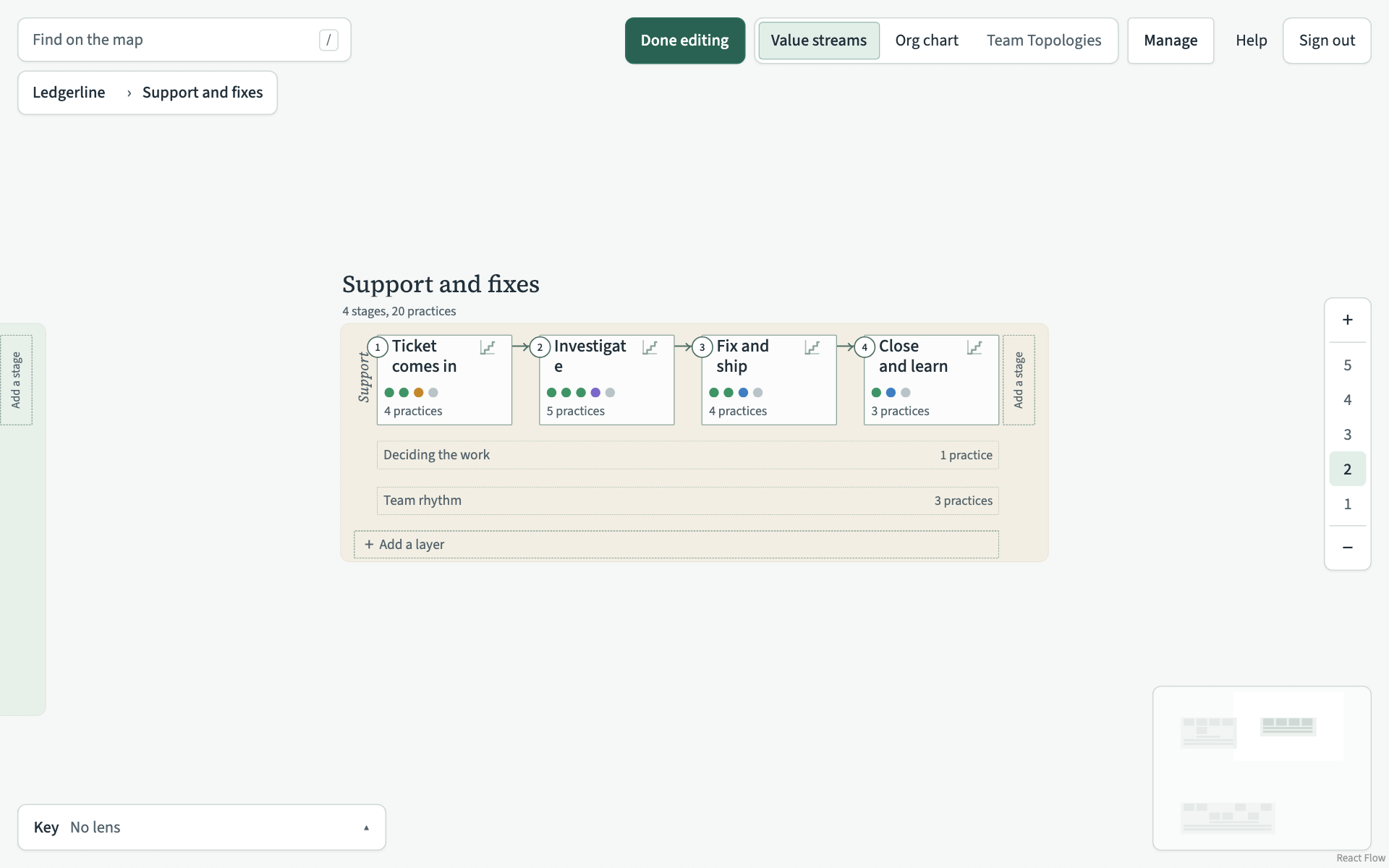Click the minus zoom-out icon

click(1347, 548)
